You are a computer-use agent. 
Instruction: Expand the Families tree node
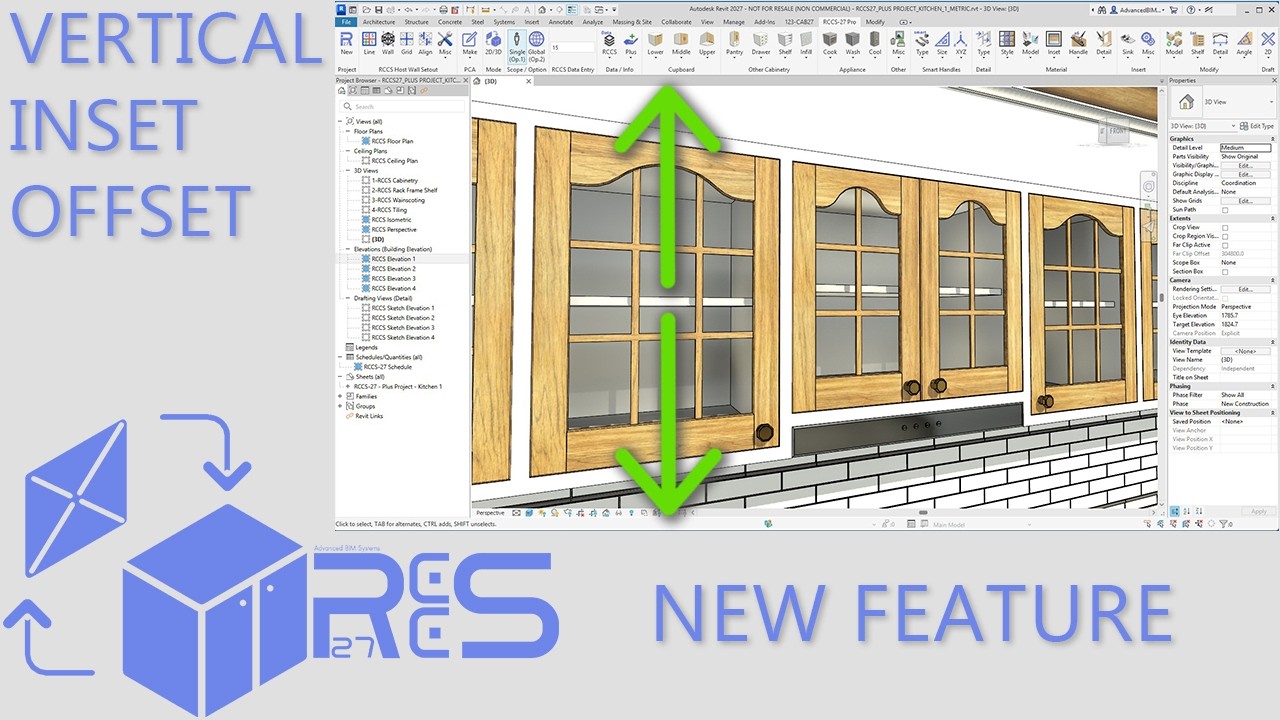341,396
